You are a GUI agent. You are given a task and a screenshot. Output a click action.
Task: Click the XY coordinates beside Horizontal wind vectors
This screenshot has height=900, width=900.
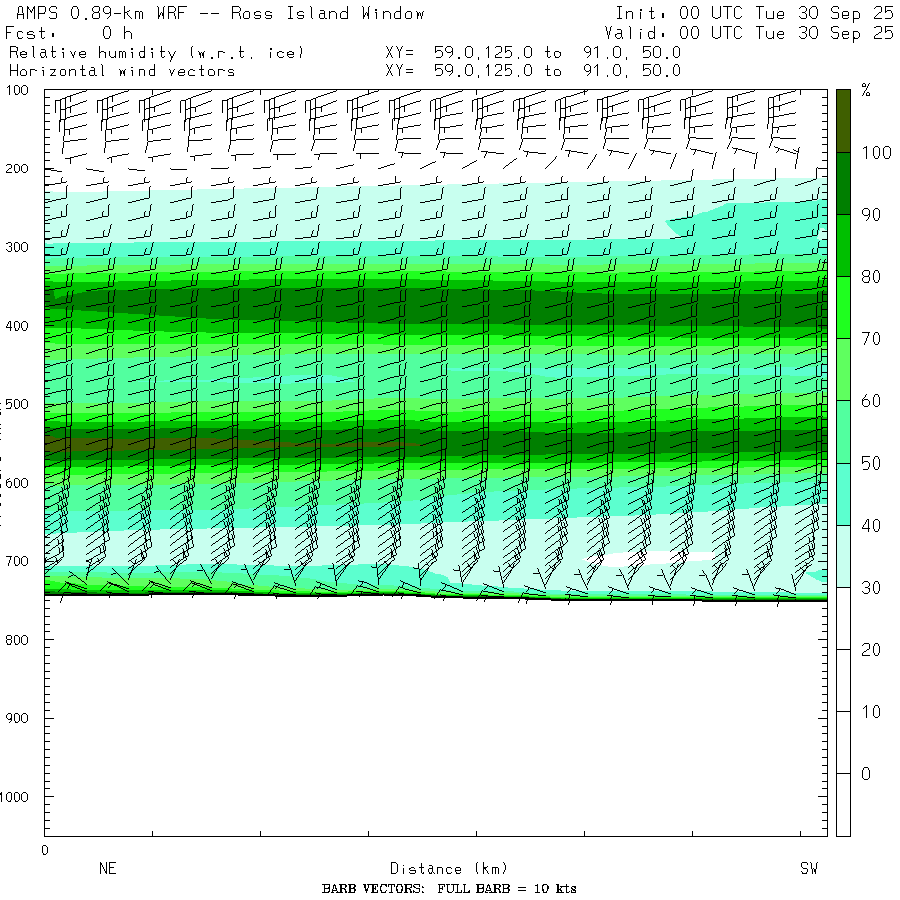point(533,71)
